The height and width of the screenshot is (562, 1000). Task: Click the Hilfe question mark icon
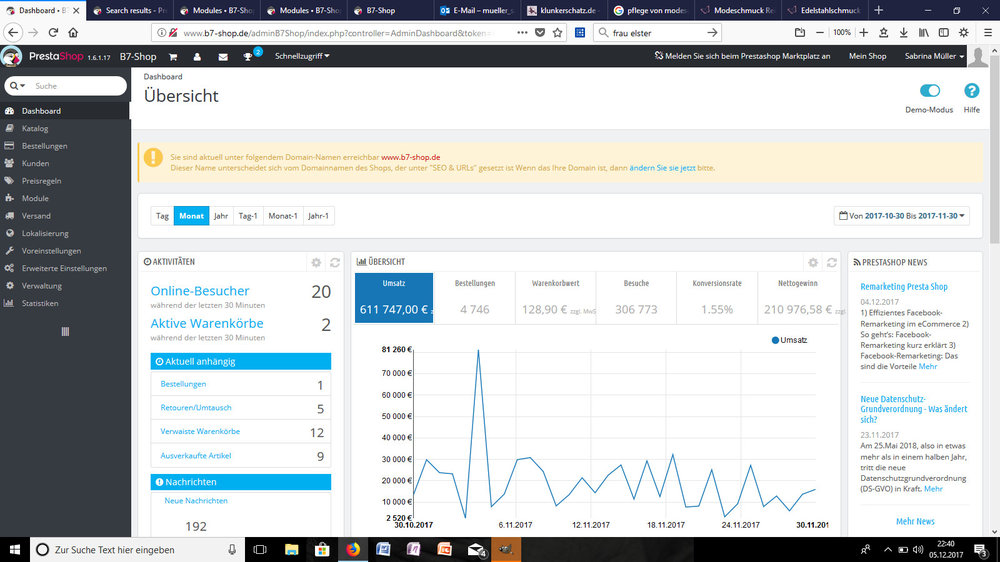click(971, 91)
